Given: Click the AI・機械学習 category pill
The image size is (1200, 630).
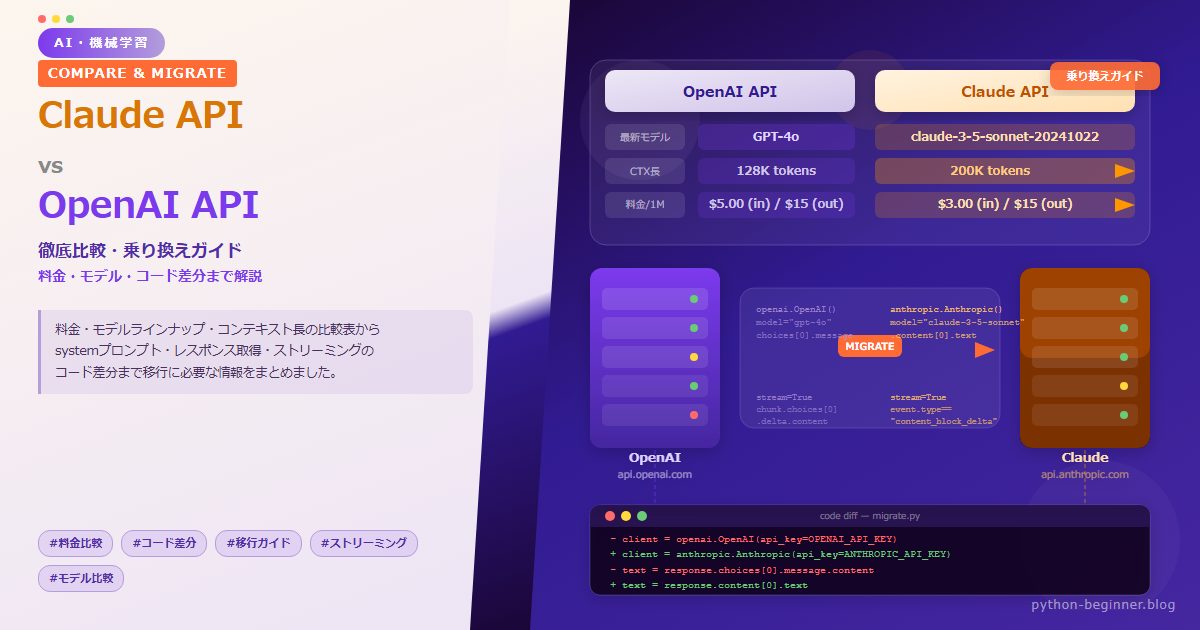Looking at the screenshot, I should pyautogui.click(x=101, y=43).
